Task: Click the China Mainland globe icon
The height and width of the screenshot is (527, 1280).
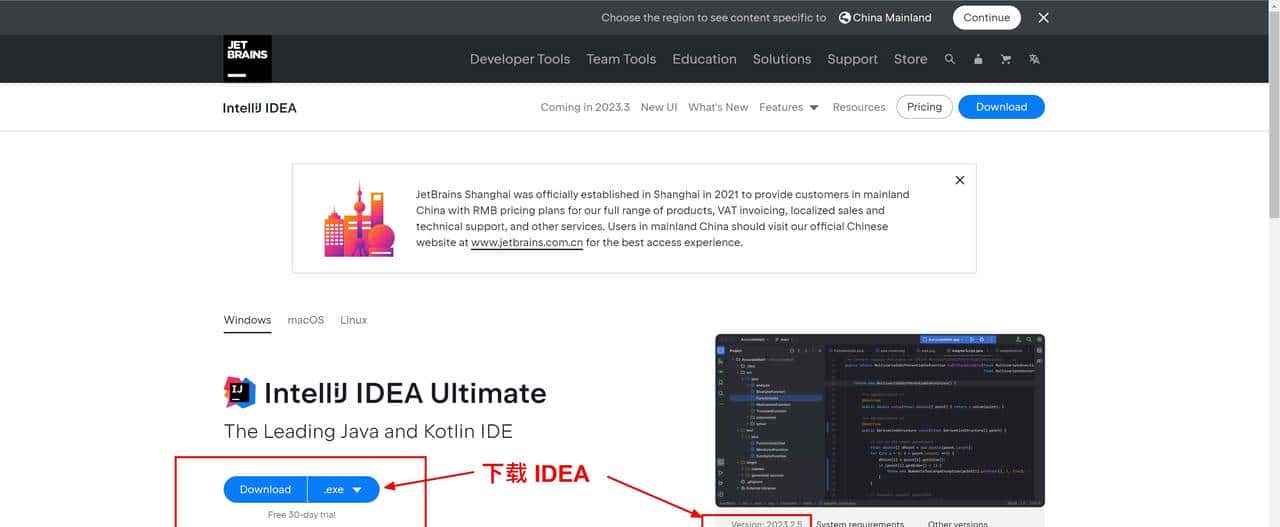Action: 845,18
